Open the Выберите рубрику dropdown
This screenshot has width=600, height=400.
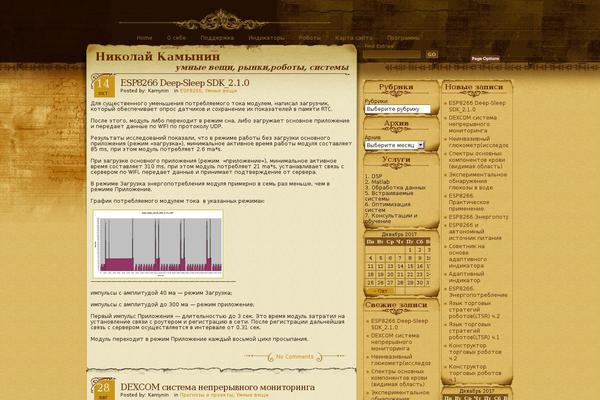397,109
